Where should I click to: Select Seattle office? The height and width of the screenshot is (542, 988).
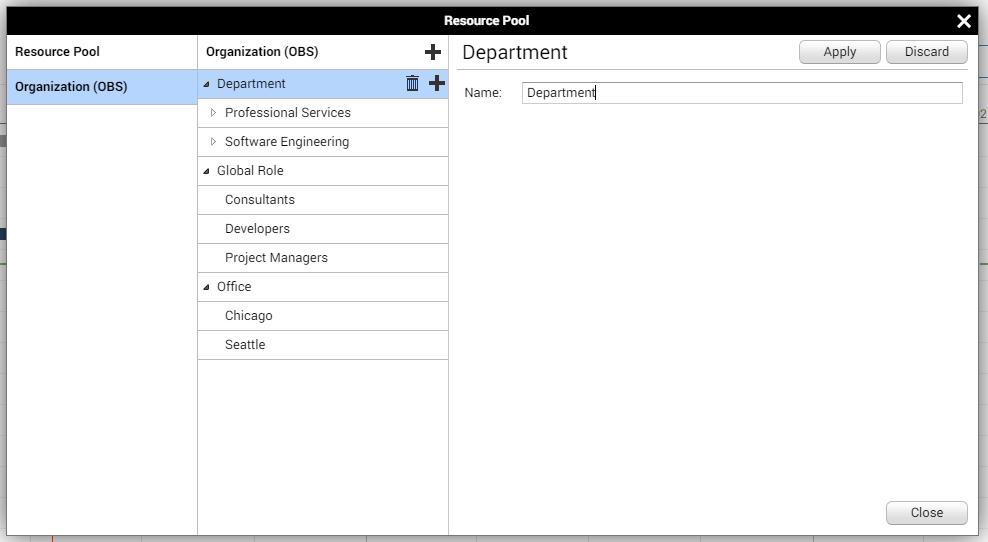(x=323, y=345)
